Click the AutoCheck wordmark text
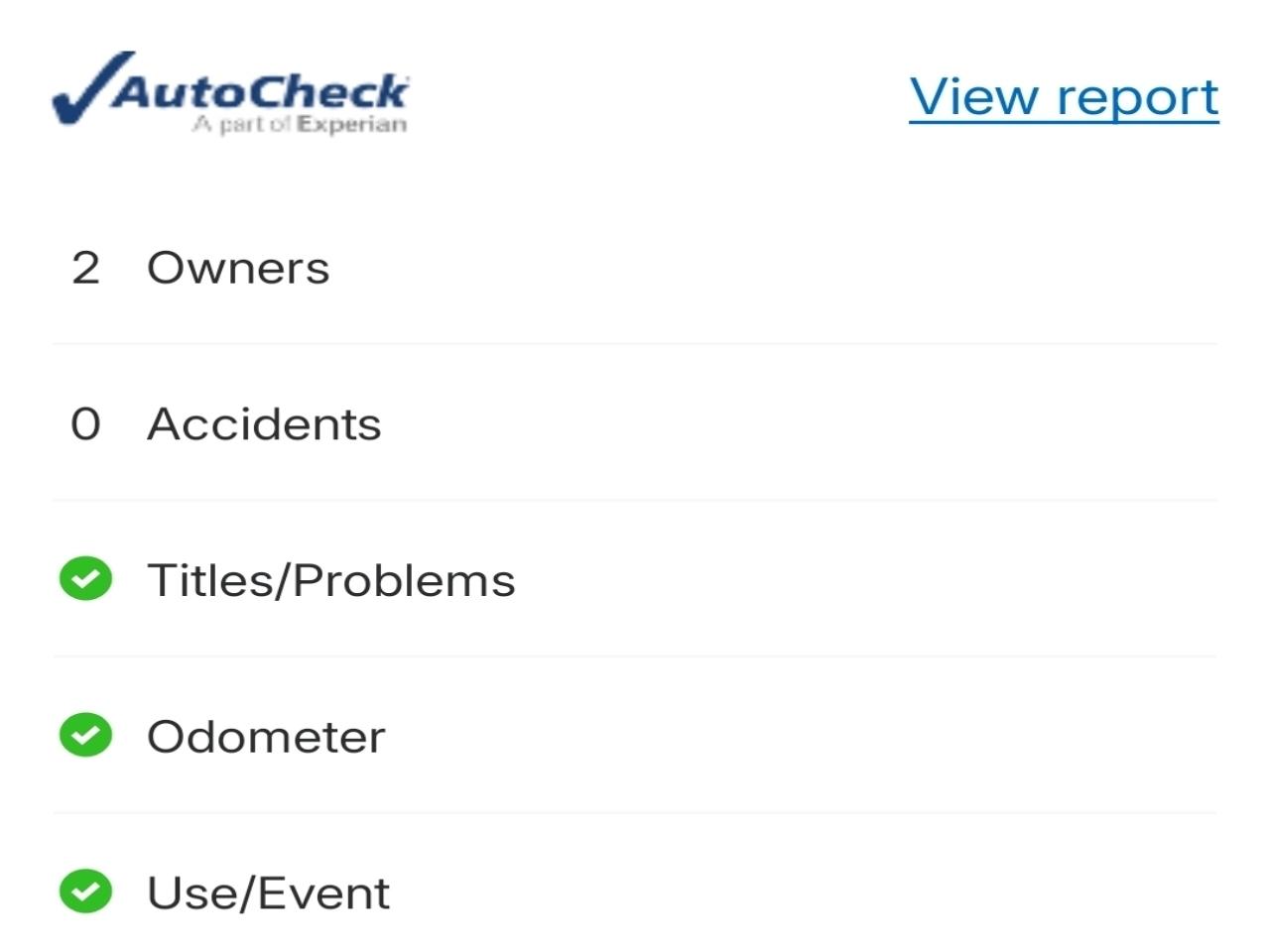The height and width of the screenshot is (952, 1270). [260, 91]
